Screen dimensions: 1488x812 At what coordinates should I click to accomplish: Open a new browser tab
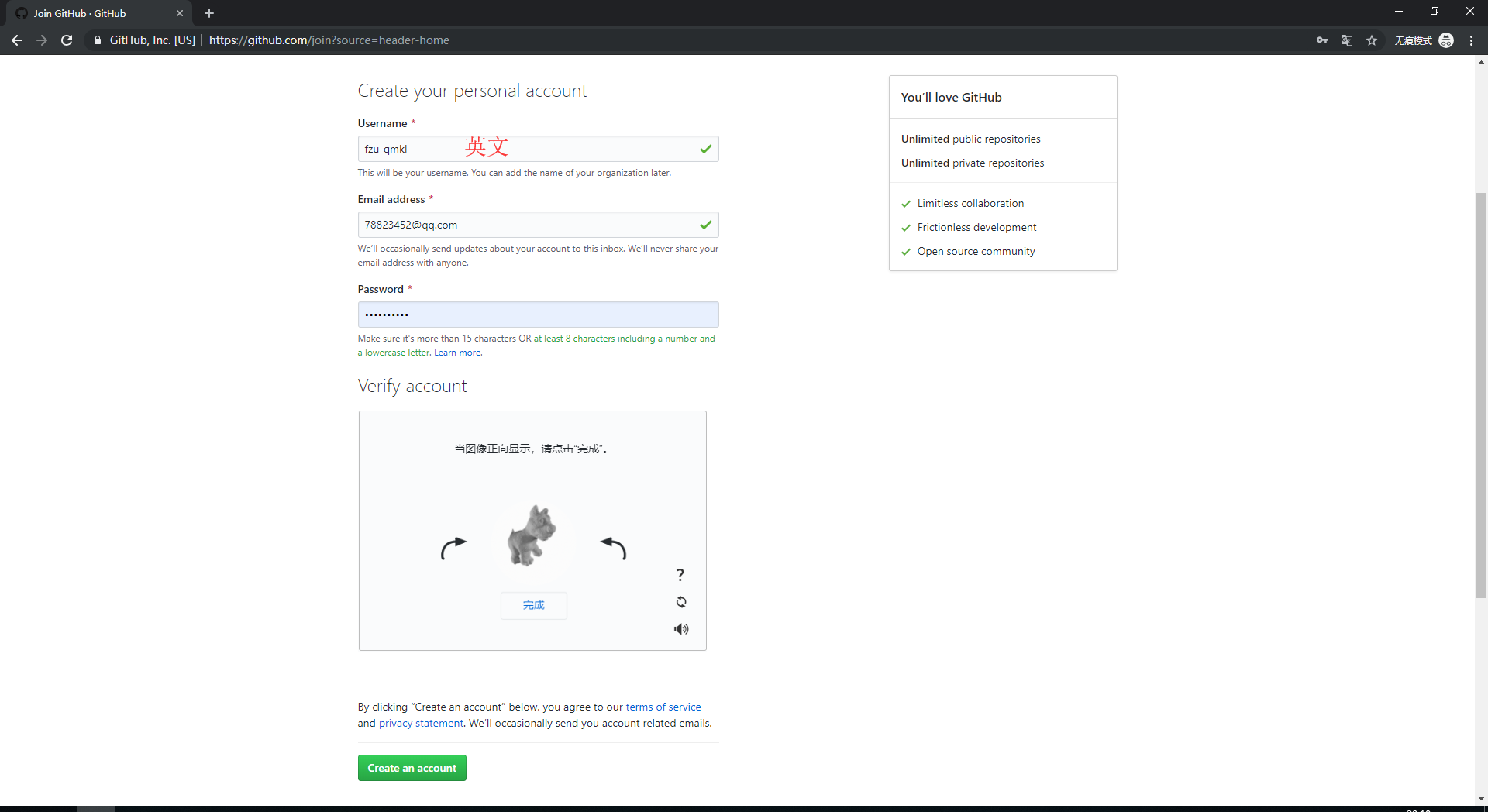[209, 13]
